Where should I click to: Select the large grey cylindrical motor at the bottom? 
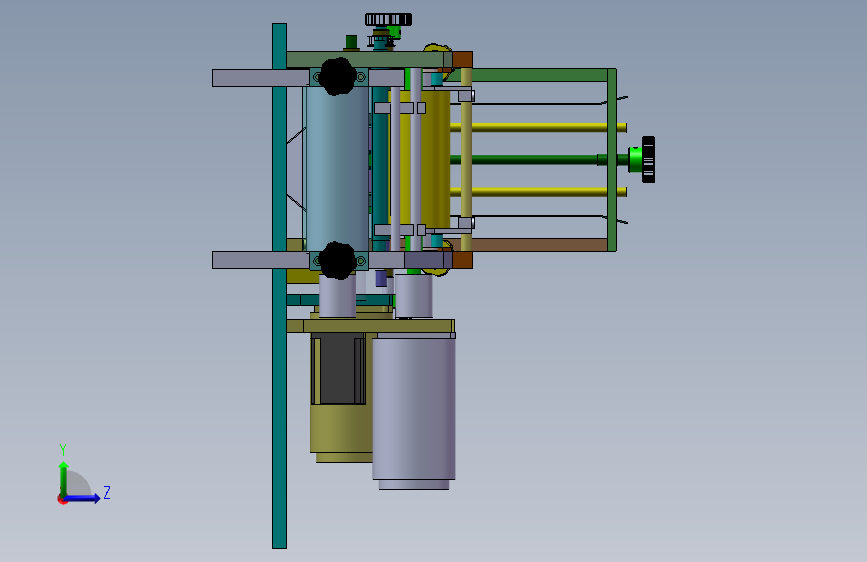(414, 409)
